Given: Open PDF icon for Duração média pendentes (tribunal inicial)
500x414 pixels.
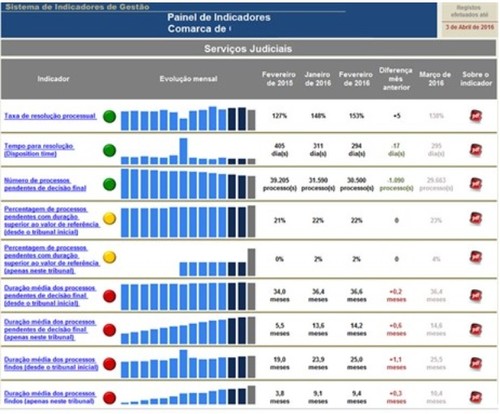Looking at the screenshot, I should [x=476, y=296].
